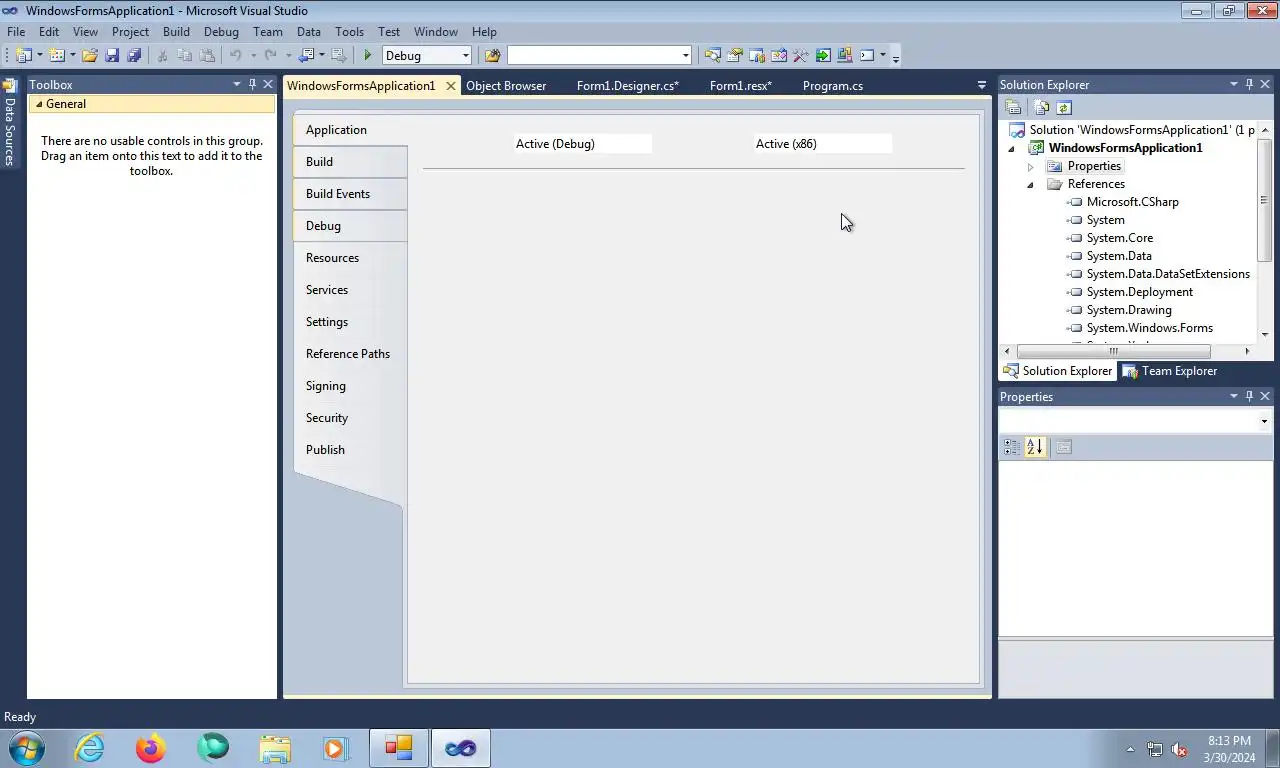This screenshot has height=768, width=1280.
Task: Toggle Categorized view in Properties panel
Action: coord(1012,447)
